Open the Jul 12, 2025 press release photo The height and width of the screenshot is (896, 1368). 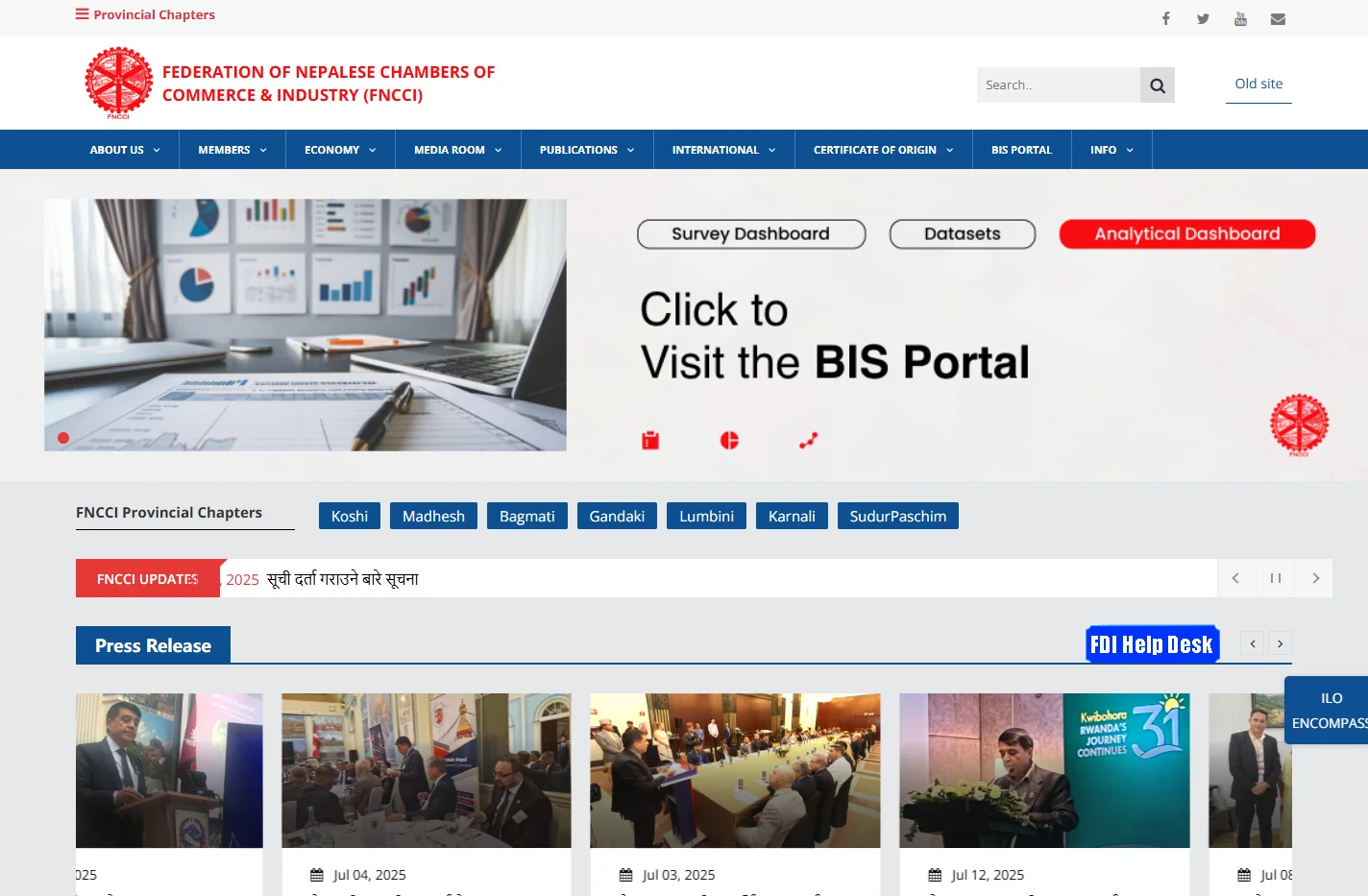[x=1044, y=770]
